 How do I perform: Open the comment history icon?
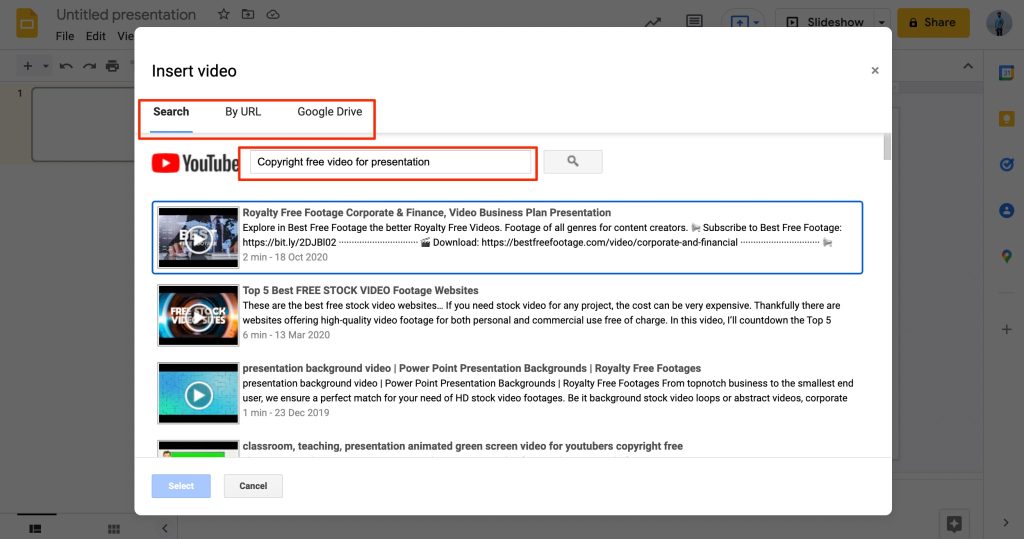pos(694,21)
